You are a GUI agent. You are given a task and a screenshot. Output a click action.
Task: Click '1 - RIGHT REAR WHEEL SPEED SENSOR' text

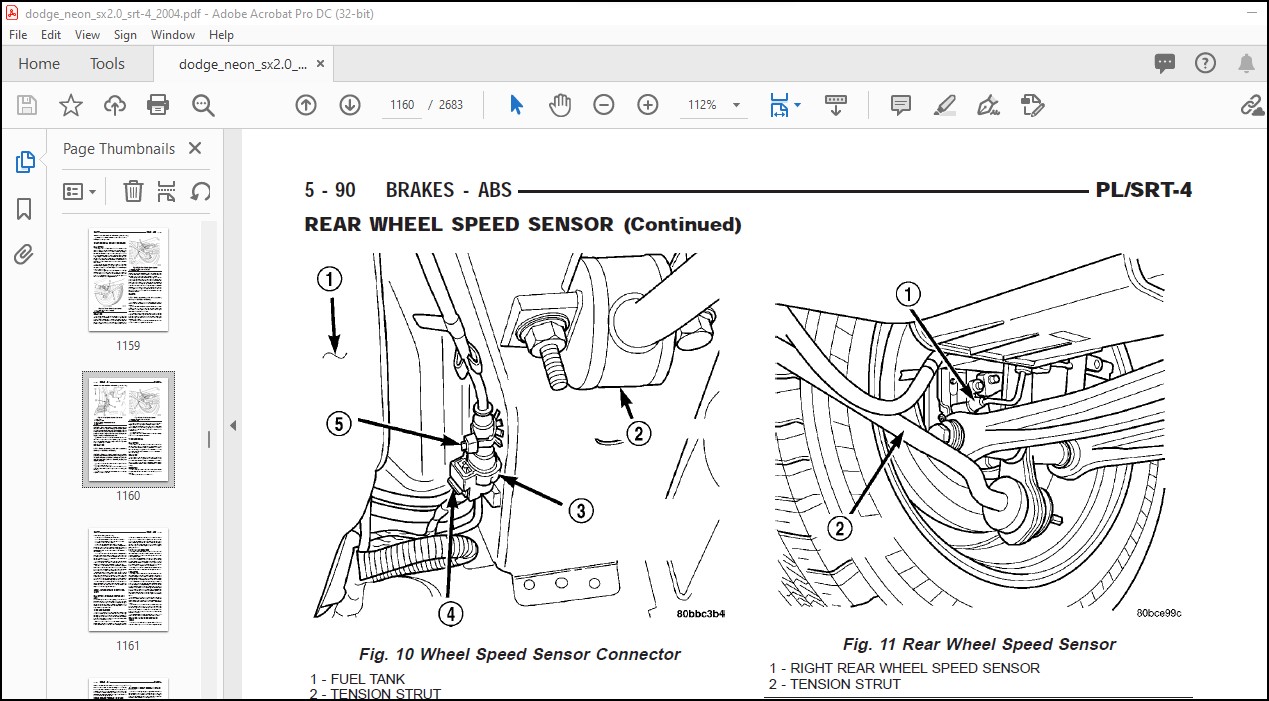coord(905,668)
